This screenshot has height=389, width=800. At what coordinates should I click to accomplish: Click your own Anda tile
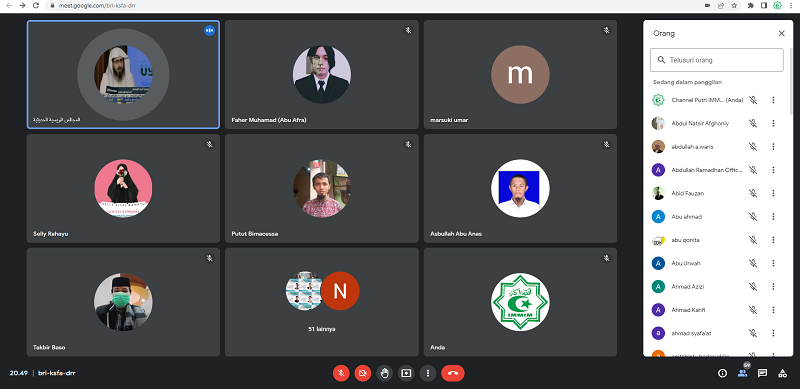tap(520, 302)
